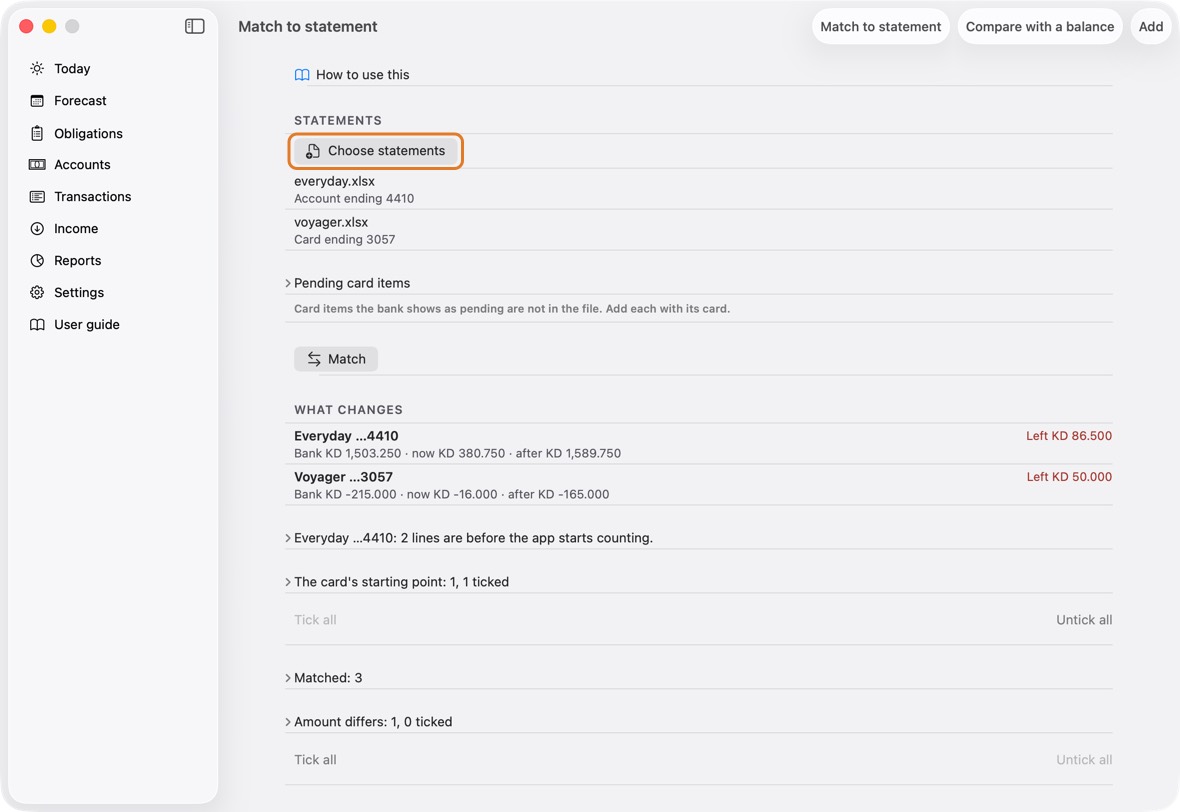
Task: Click the Match button
Action: click(336, 359)
